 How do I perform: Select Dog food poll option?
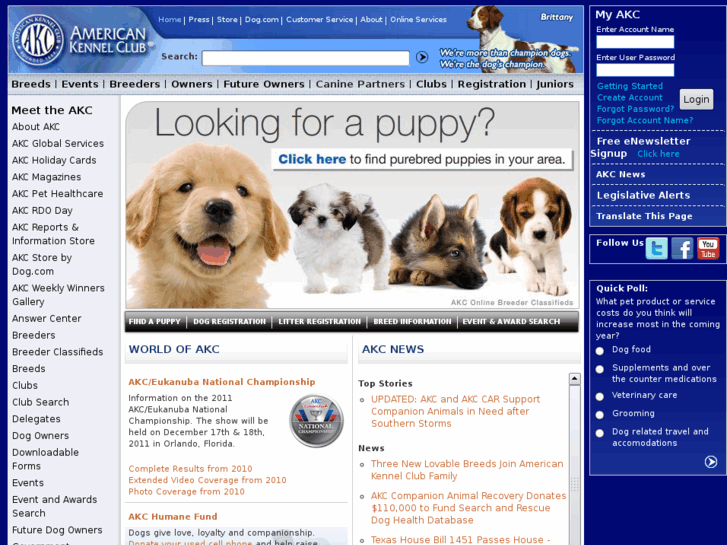click(599, 351)
